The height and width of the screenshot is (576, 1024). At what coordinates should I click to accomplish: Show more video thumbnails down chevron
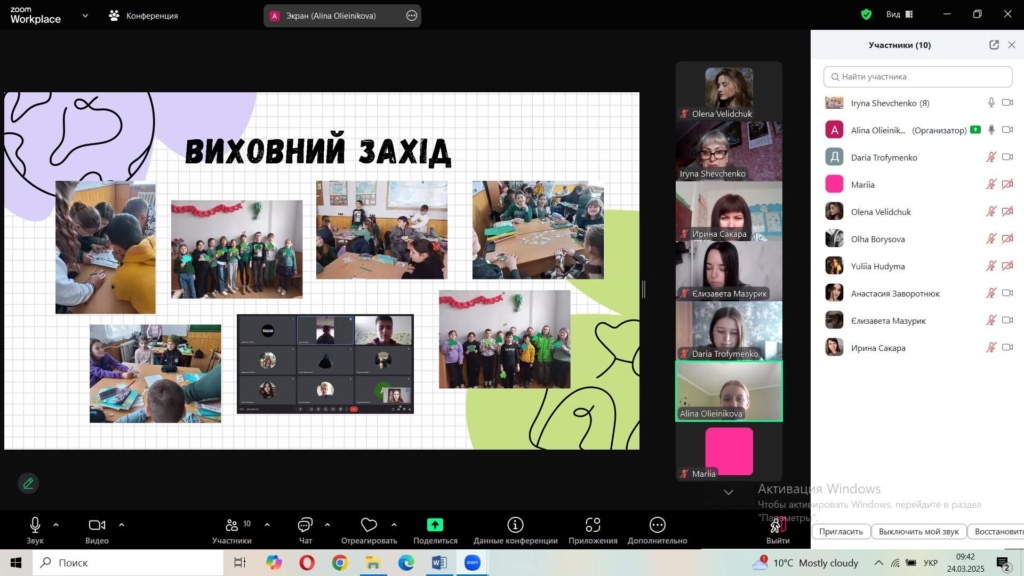728,492
